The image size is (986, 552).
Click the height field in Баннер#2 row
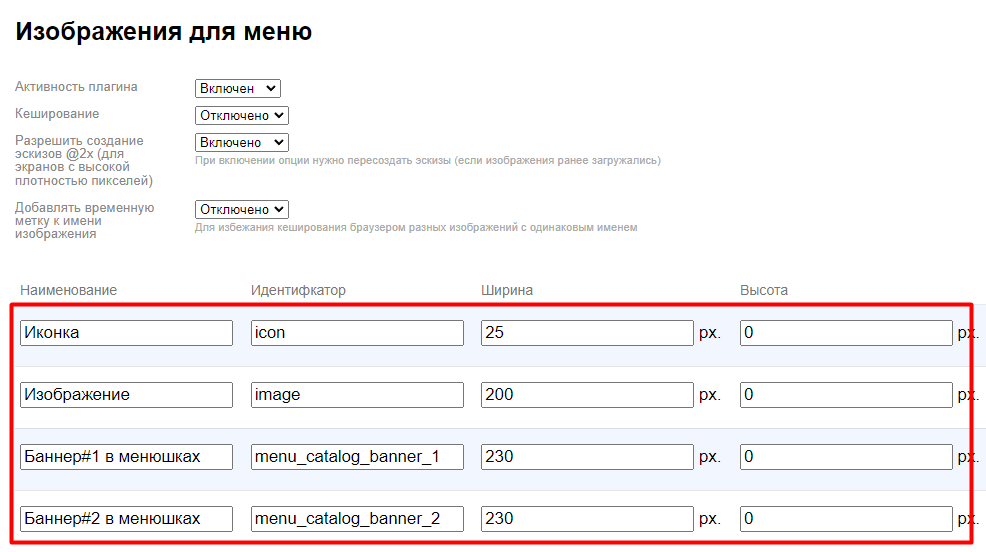tap(846, 519)
